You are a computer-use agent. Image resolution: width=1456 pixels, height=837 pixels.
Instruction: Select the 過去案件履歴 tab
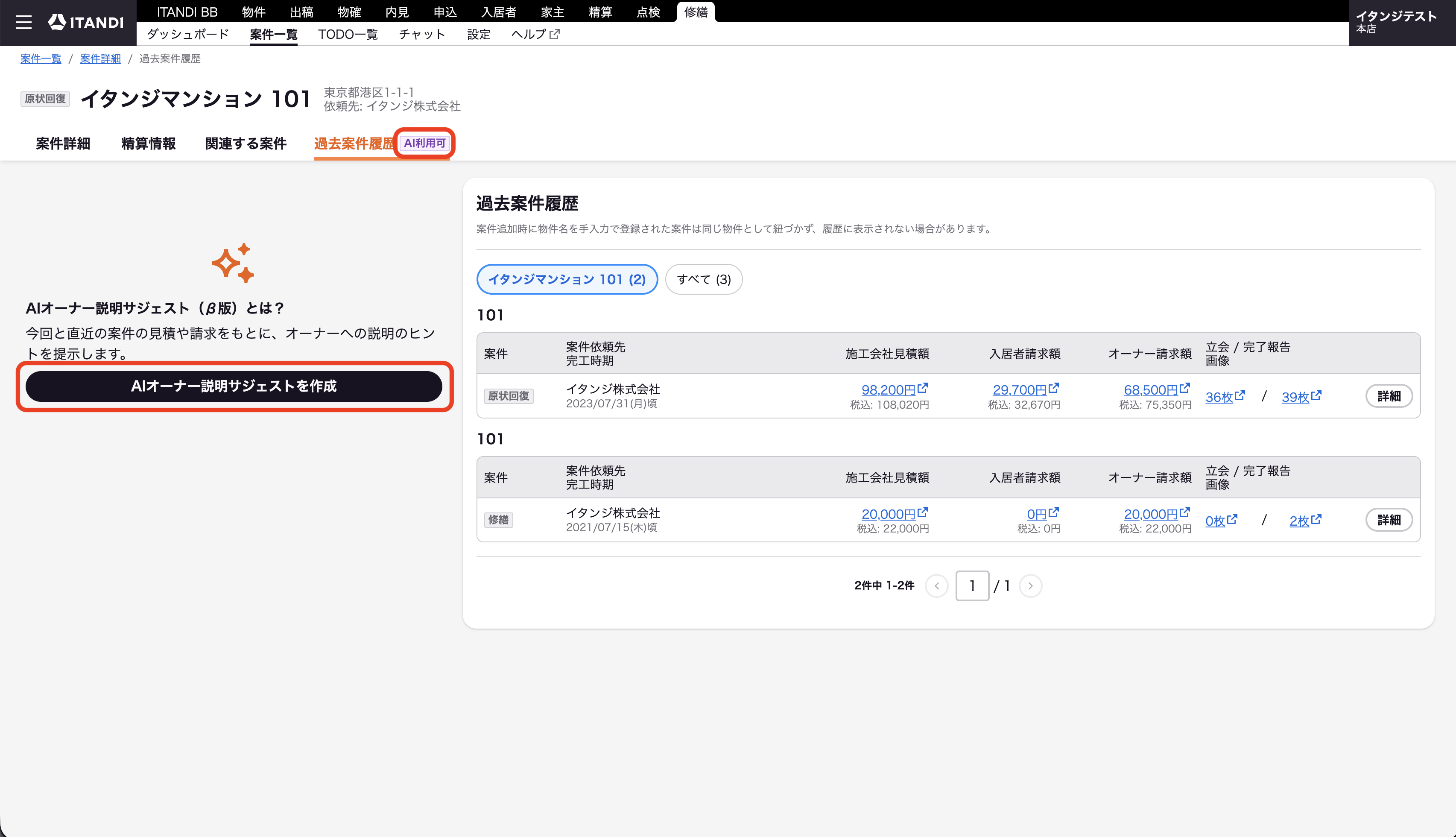(354, 144)
